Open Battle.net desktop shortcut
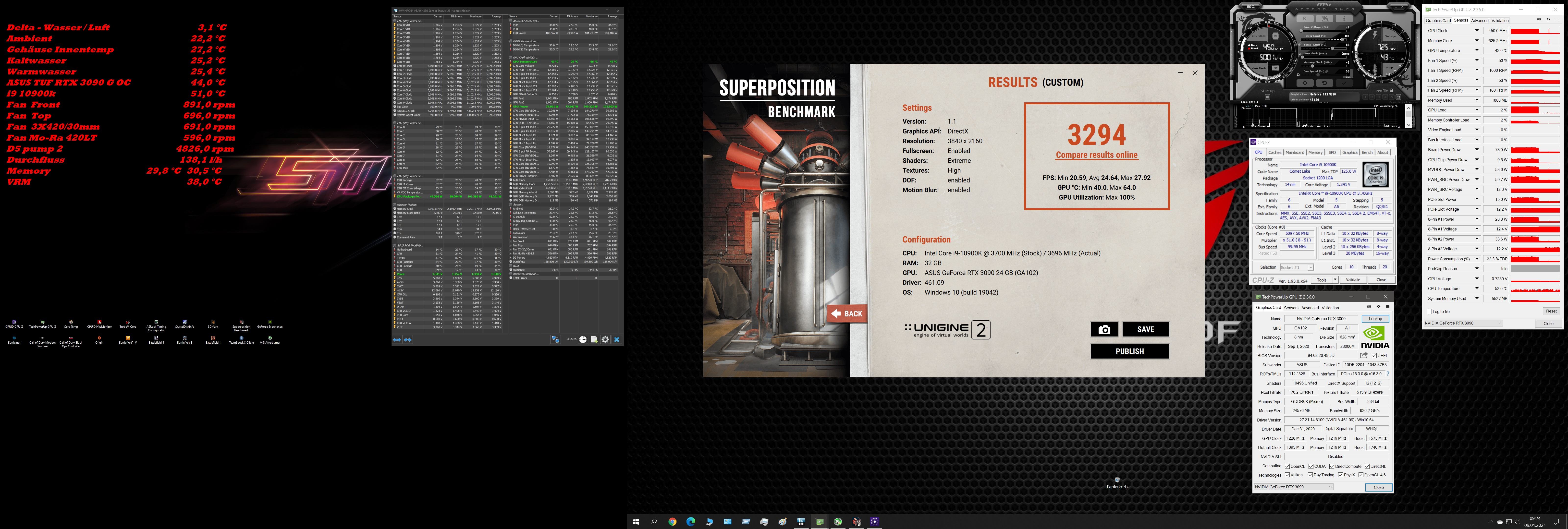Viewport: 1568px width, 529px height. point(14,340)
